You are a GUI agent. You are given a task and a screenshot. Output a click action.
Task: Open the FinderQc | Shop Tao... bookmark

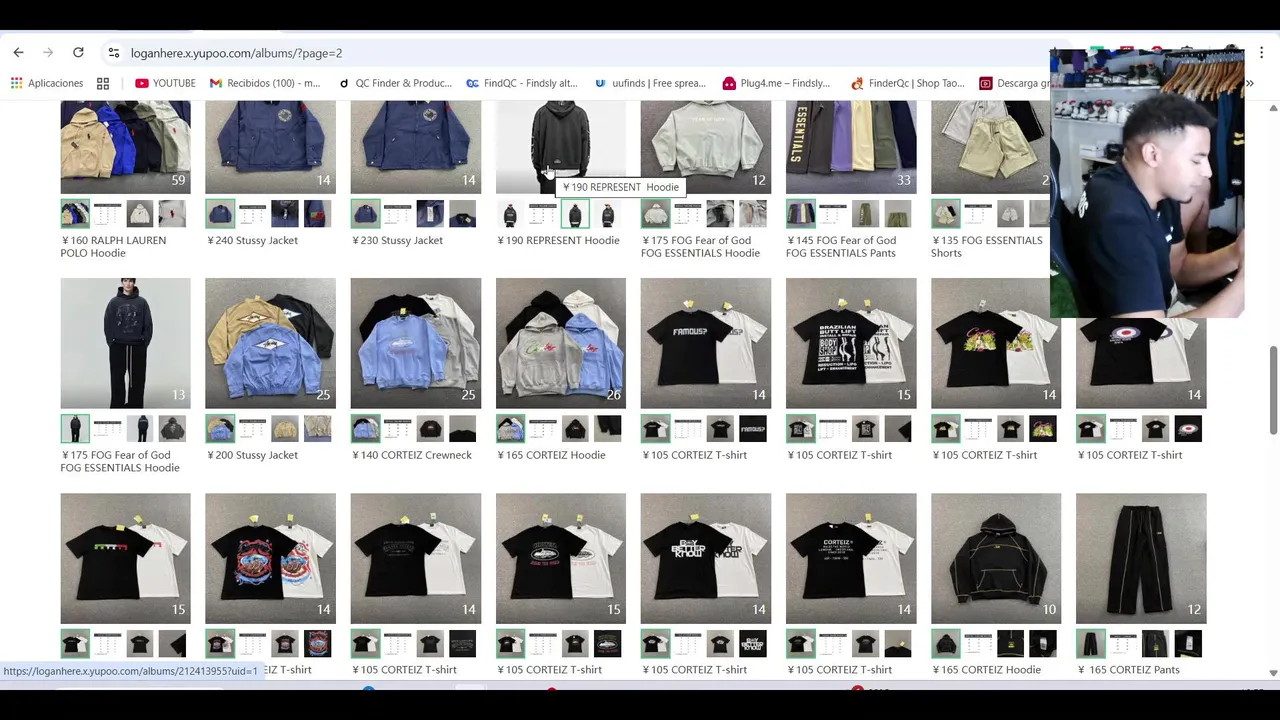click(908, 83)
